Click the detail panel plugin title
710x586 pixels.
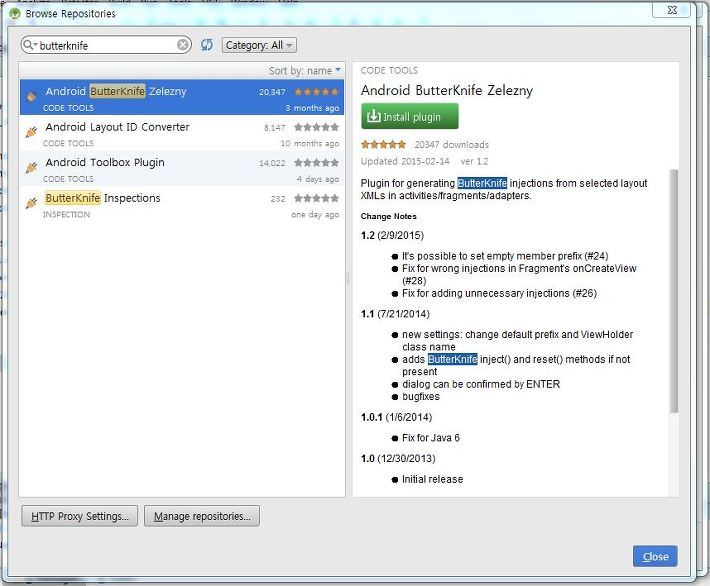446,90
